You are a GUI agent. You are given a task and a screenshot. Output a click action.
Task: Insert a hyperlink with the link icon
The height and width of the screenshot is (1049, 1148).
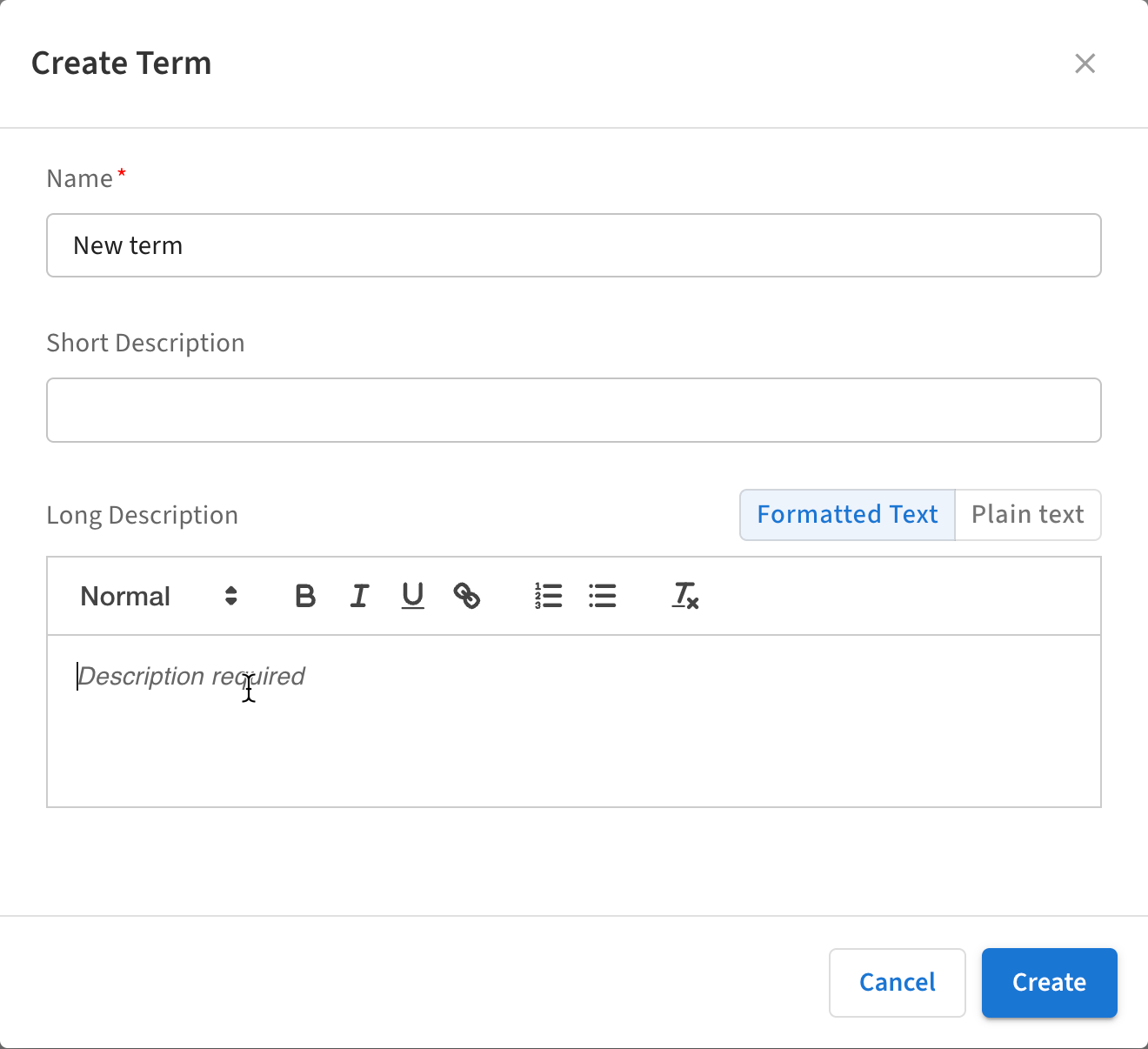(x=467, y=596)
